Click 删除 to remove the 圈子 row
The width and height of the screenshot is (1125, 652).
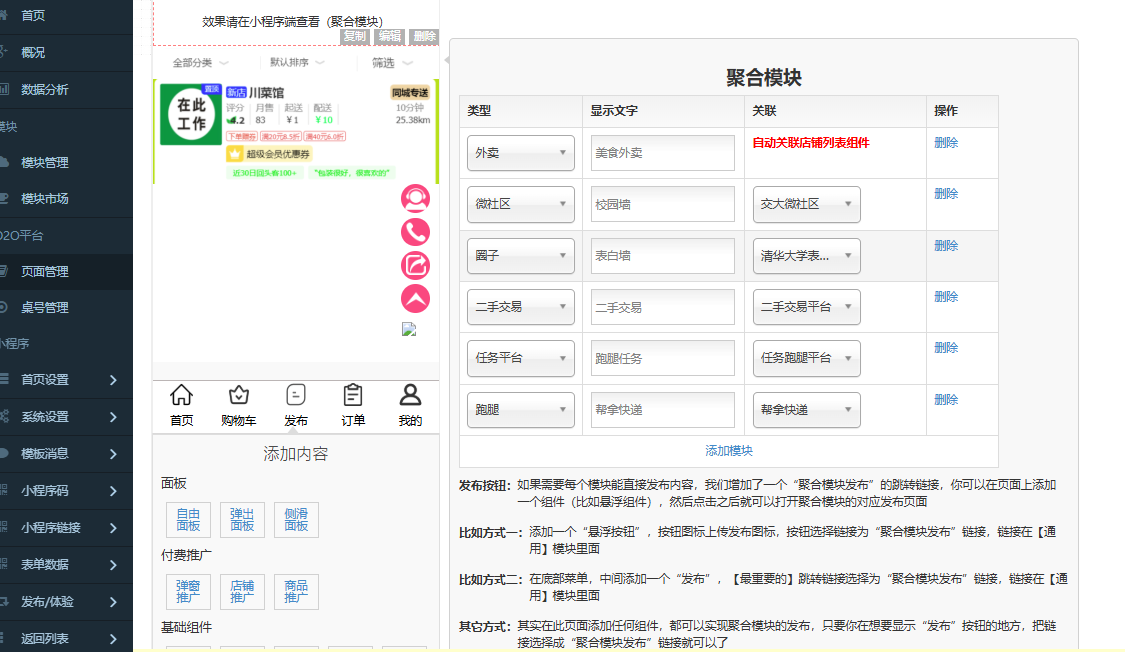click(x=945, y=243)
